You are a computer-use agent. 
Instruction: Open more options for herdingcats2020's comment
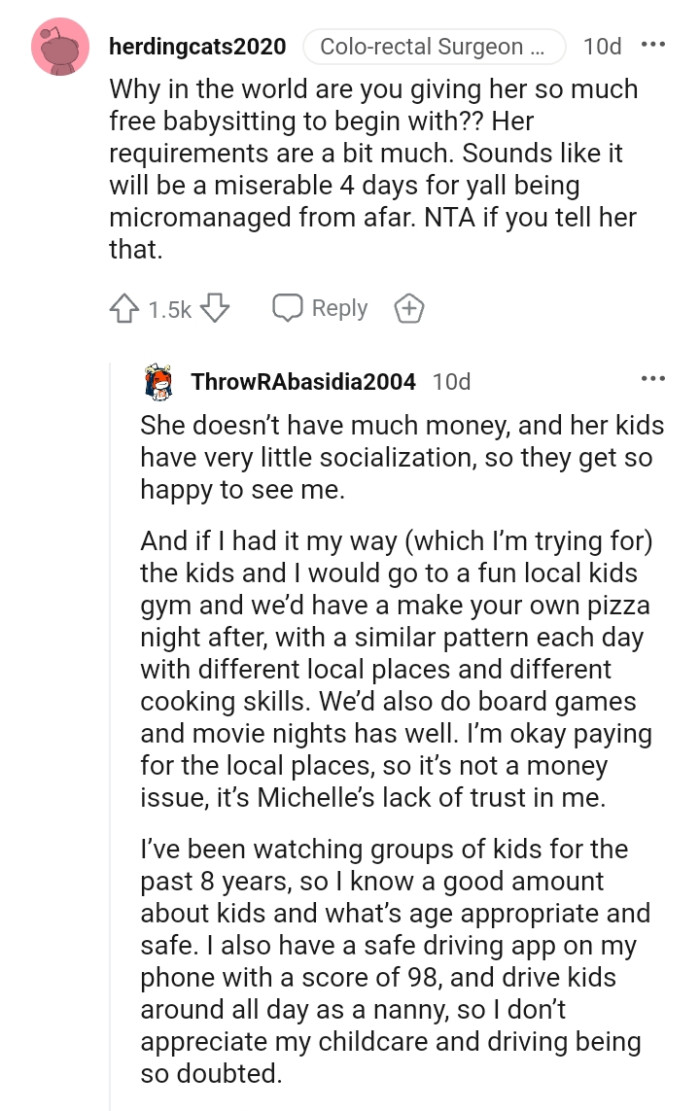(x=652, y=46)
